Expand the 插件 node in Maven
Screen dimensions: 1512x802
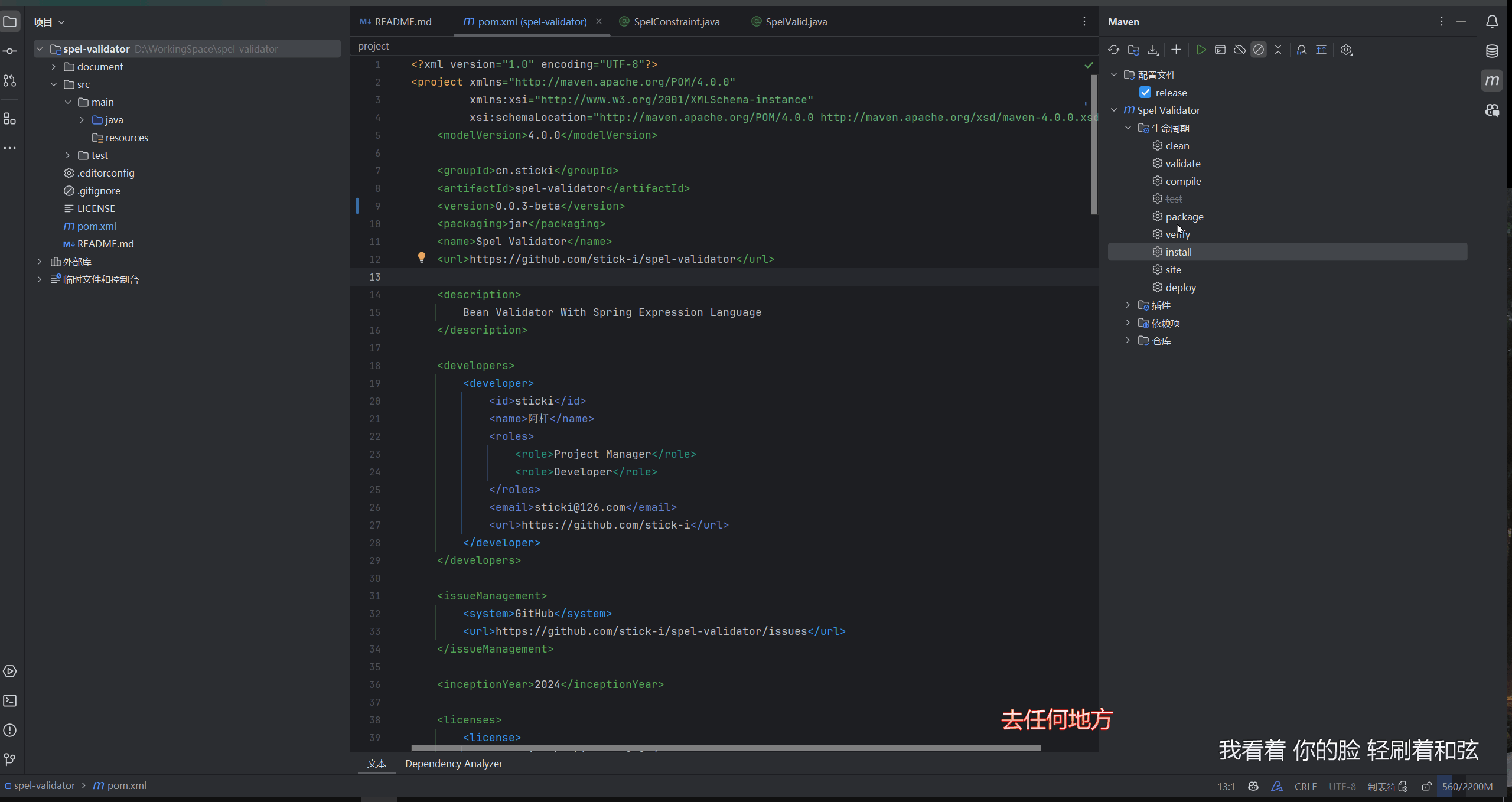pyautogui.click(x=1128, y=305)
